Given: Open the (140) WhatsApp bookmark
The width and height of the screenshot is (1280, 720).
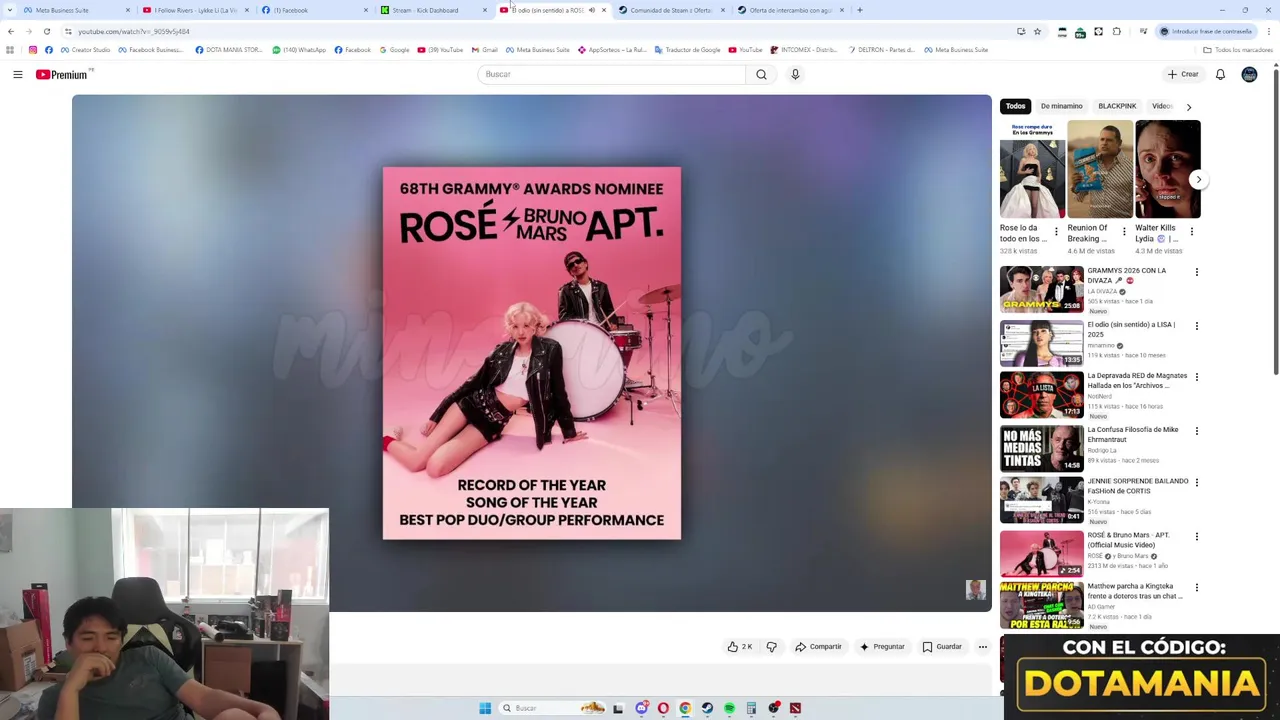Looking at the screenshot, I should coord(299,50).
